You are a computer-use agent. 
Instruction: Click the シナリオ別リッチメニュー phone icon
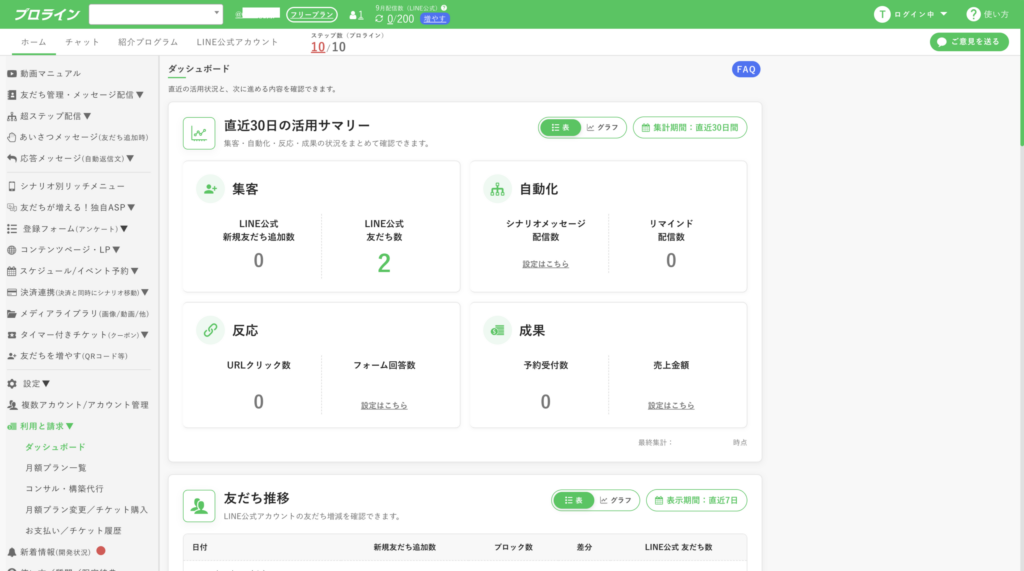pos(12,186)
